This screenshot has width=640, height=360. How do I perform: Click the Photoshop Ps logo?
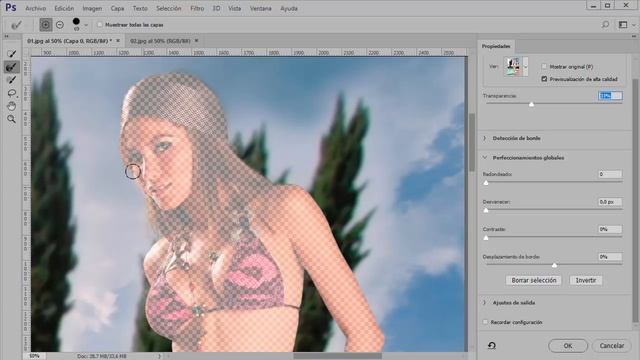point(11,8)
